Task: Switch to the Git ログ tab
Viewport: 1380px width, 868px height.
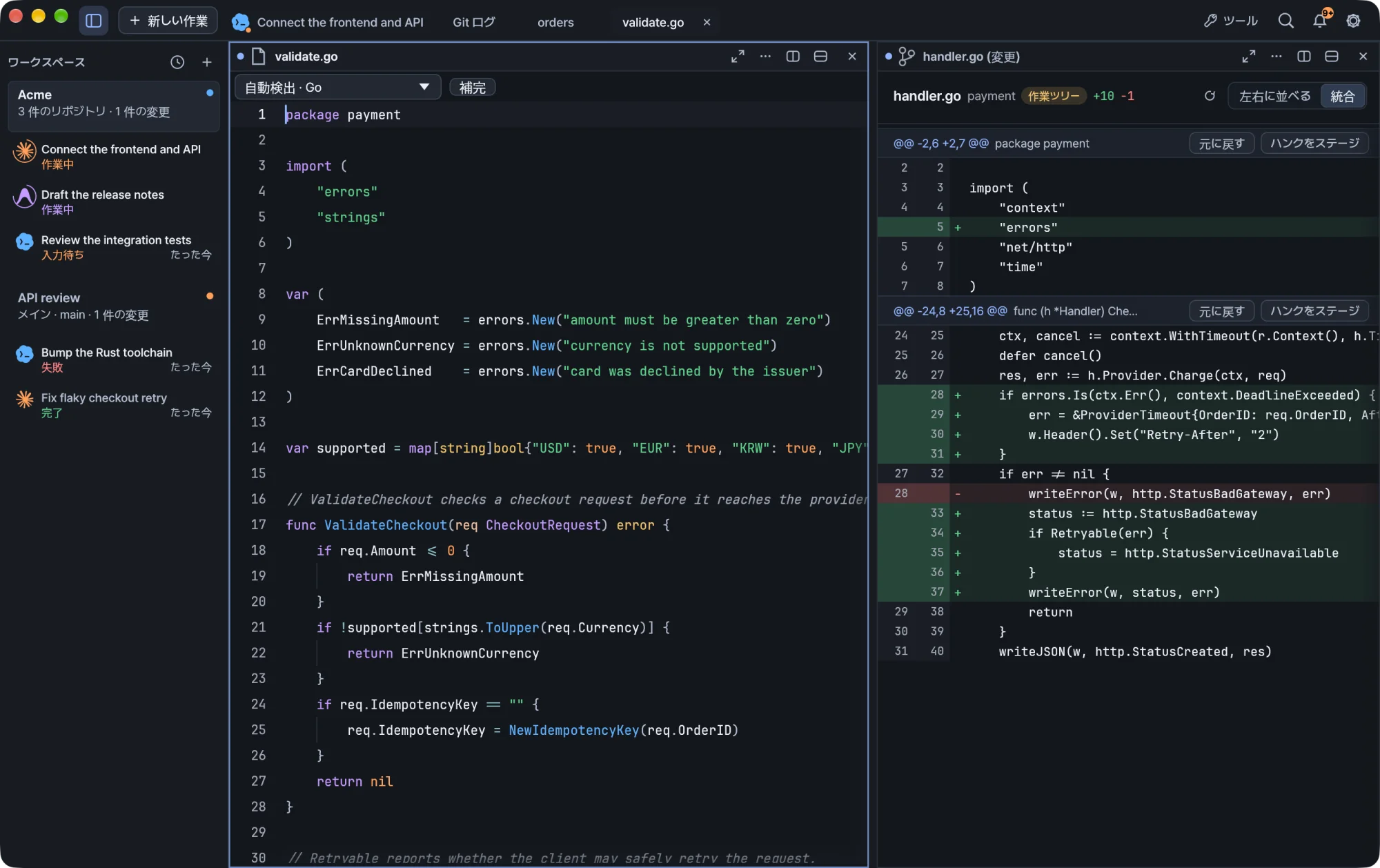Action: [474, 22]
